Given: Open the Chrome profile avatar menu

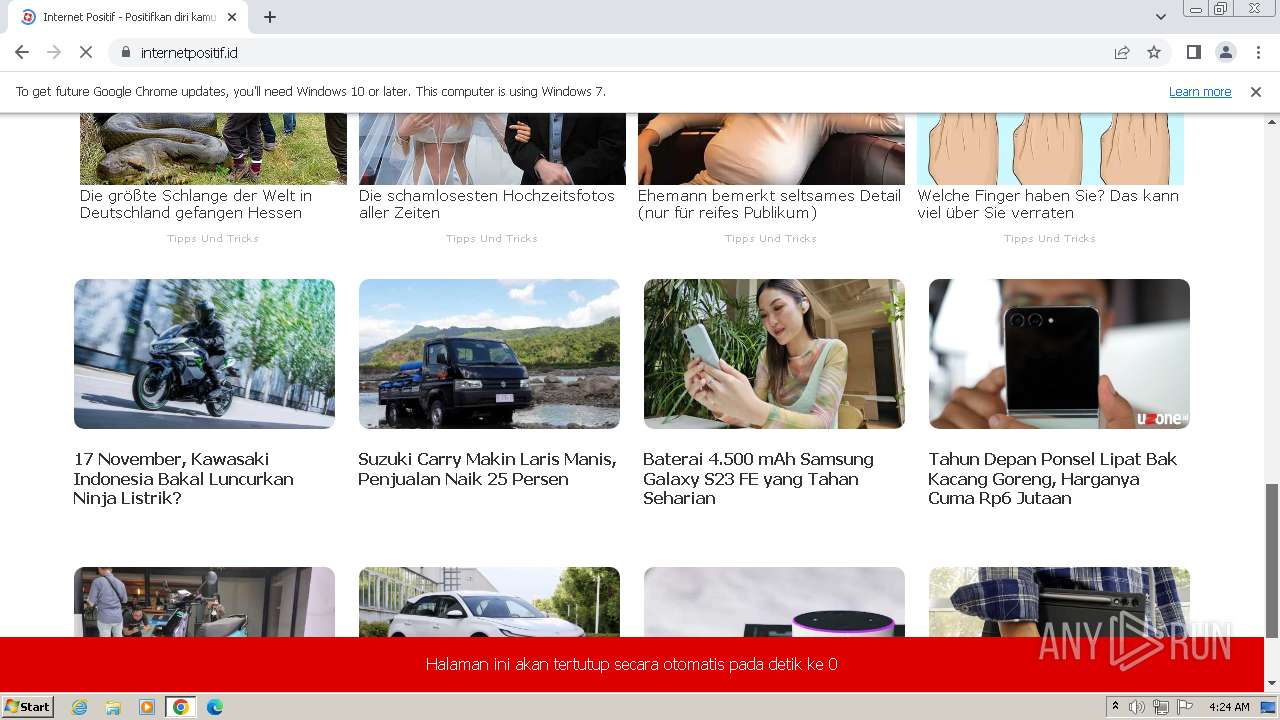Looking at the screenshot, I should coord(1225,52).
